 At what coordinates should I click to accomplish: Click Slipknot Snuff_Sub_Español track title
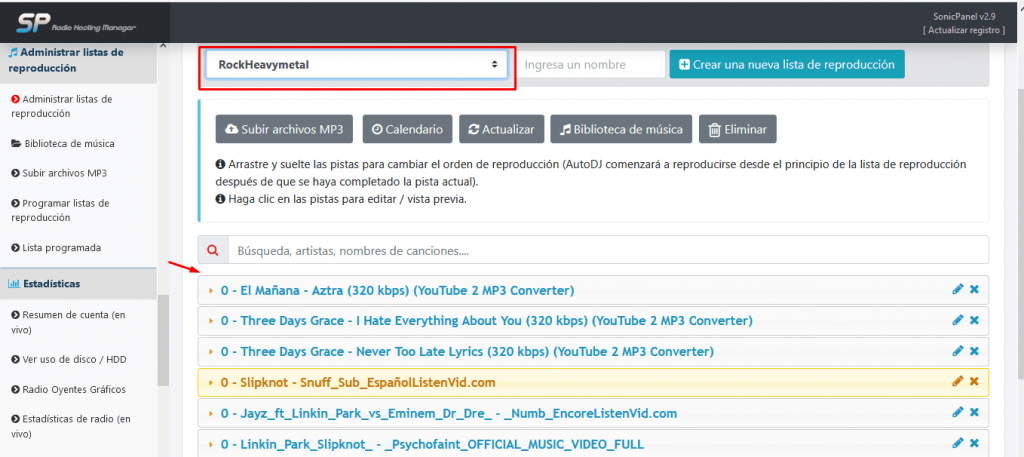pyautogui.click(x=358, y=383)
